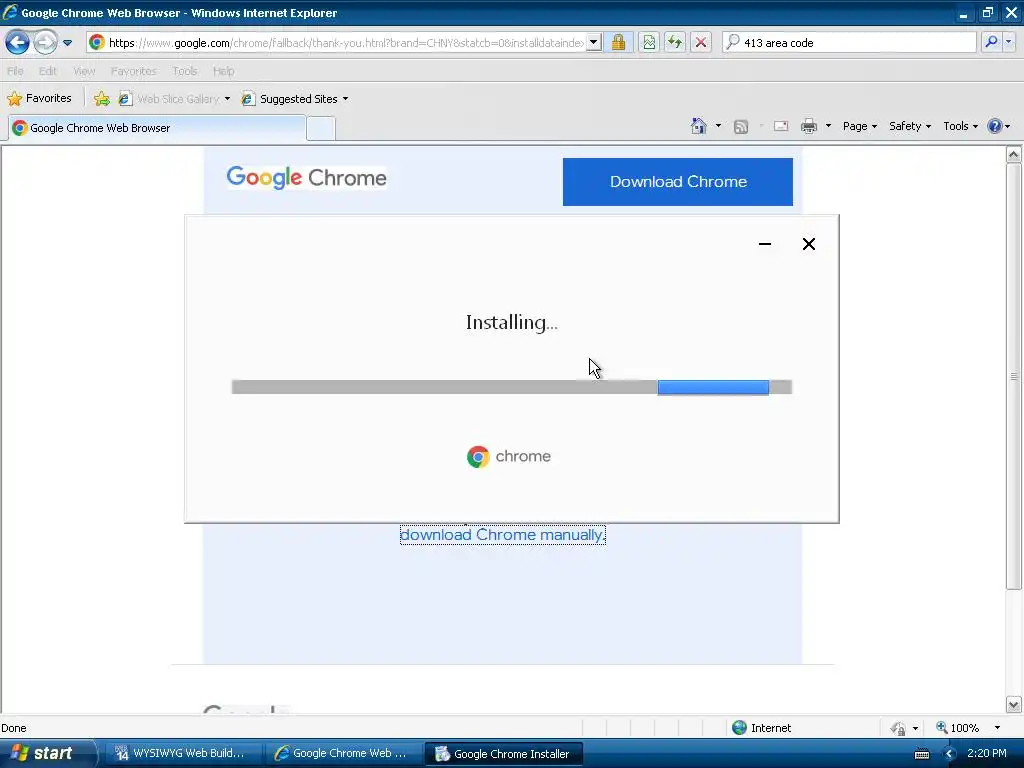Screen dimensions: 1024x768
Task: Click the security lock icon
Action: [618, 42]
